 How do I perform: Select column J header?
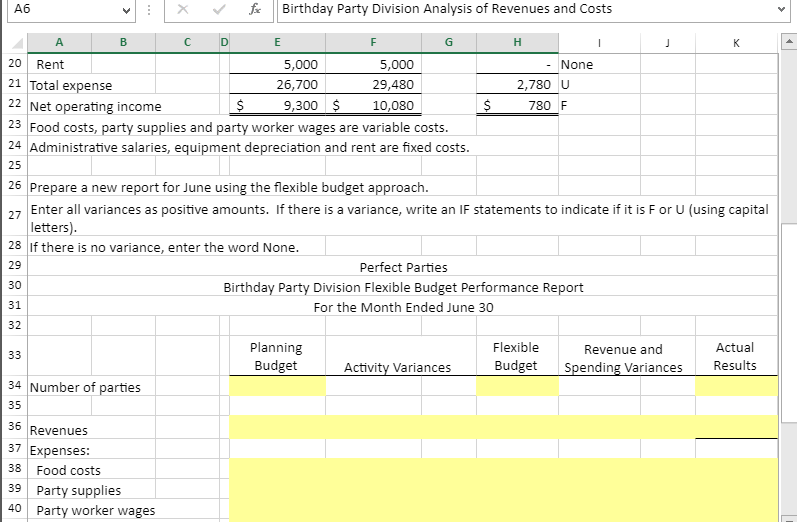[x=668, y=43]
